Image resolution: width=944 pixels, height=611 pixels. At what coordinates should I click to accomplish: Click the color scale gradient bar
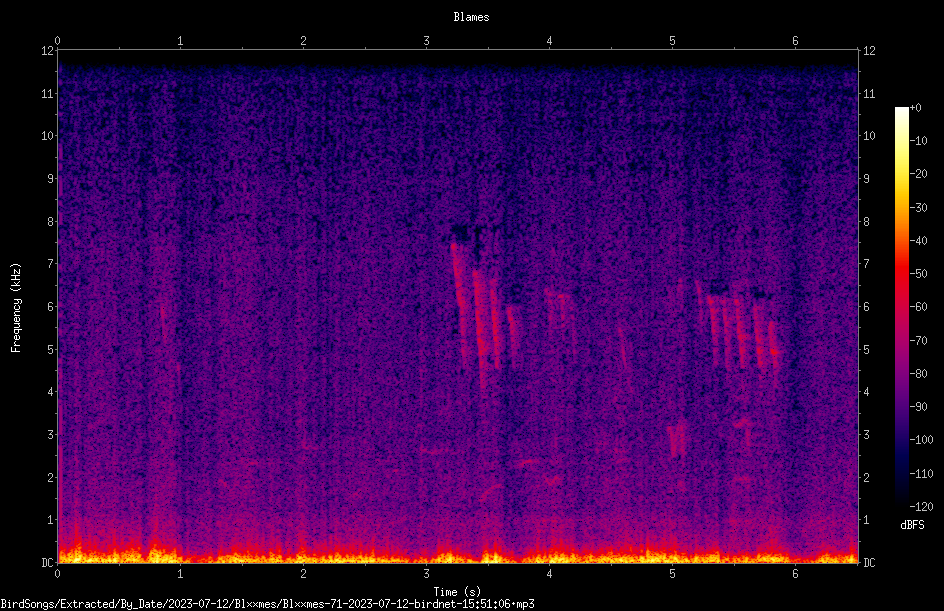(x=901, y=306)
